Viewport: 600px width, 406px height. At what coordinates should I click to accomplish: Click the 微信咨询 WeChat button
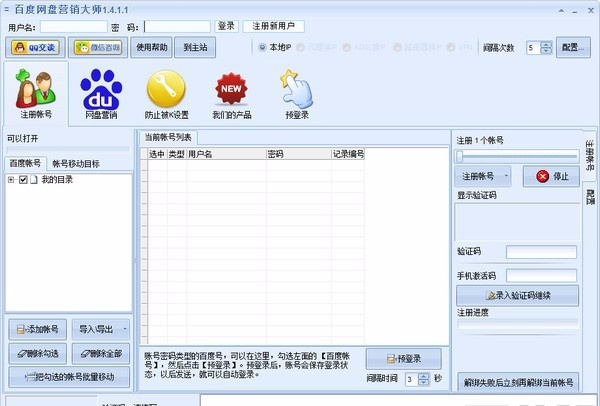[98, 47]
